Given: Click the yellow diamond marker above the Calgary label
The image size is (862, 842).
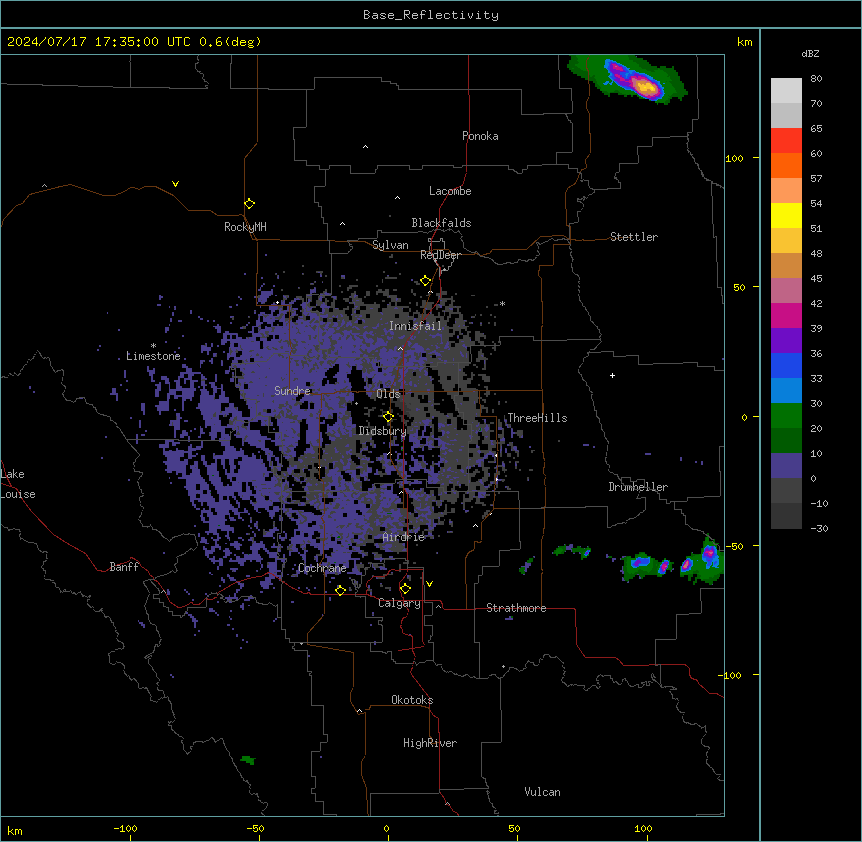Looking at the screenshot, I should coord(405,589).
